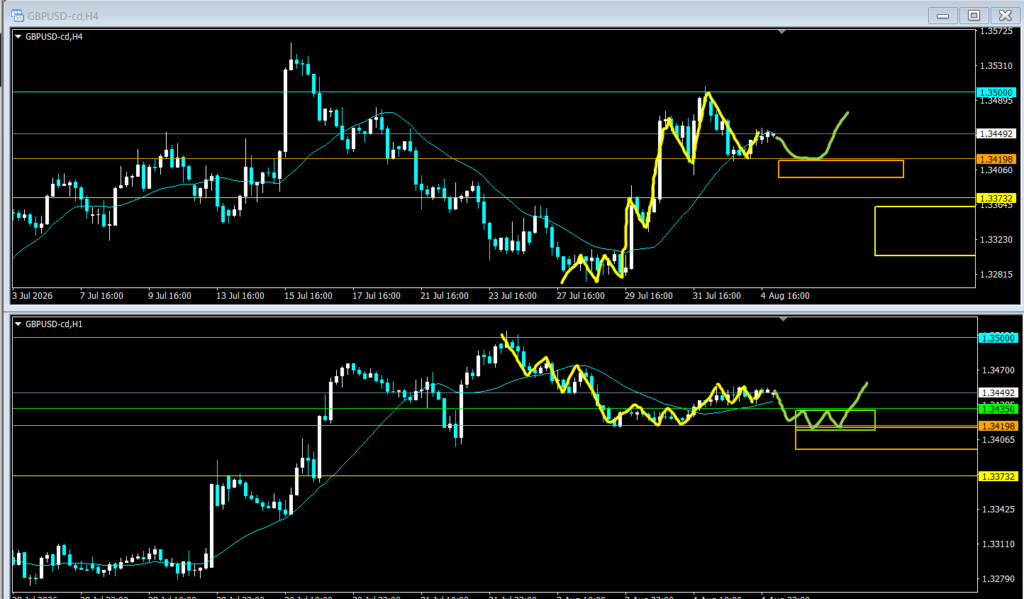
Task: Click the GBPUSD-cd,H4 window title icon
Action: point(18,16)
